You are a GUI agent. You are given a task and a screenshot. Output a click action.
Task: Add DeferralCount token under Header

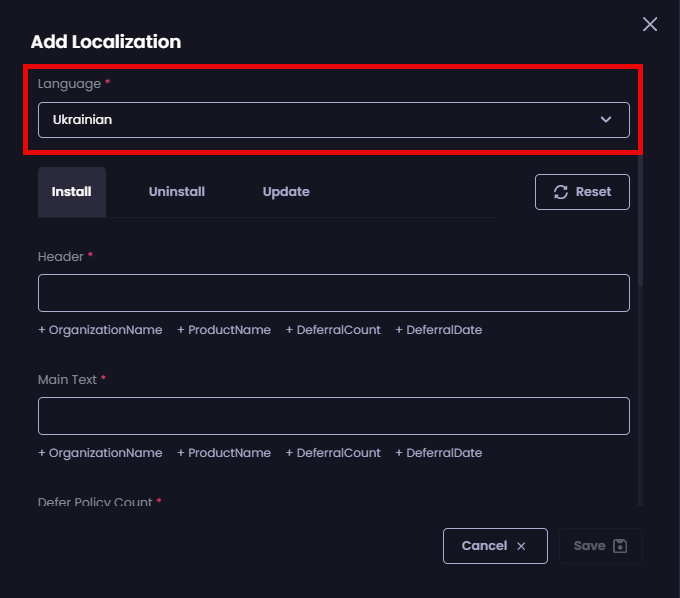tap(333, 330)
